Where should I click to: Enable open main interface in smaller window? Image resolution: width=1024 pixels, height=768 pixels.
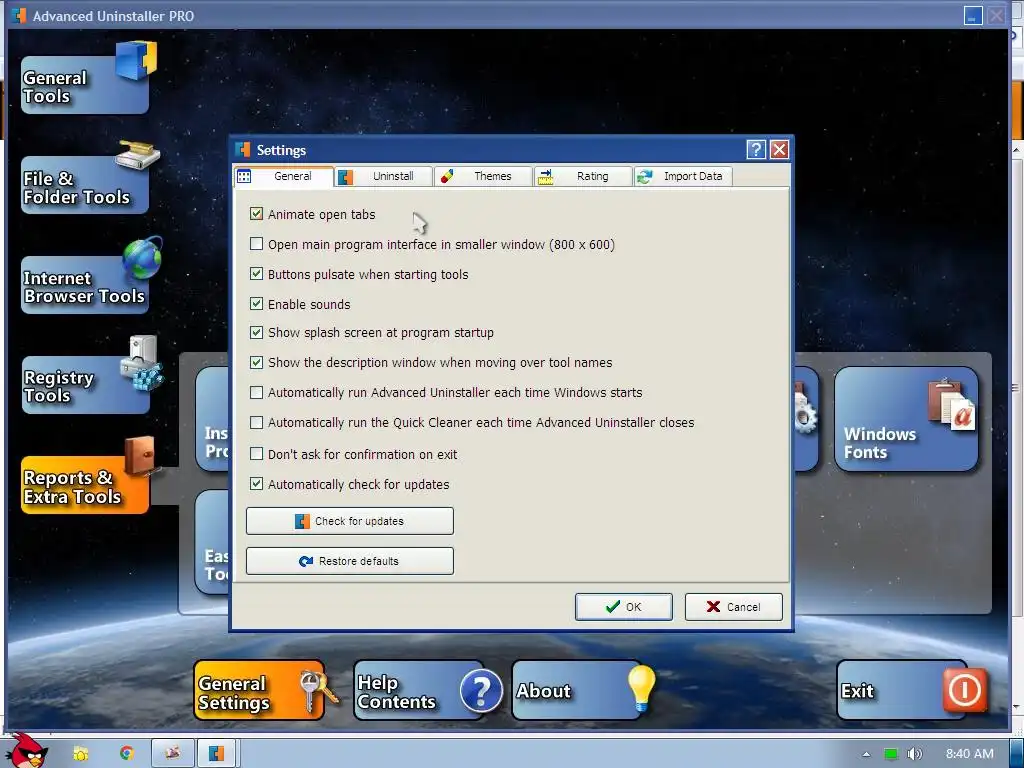257,244
